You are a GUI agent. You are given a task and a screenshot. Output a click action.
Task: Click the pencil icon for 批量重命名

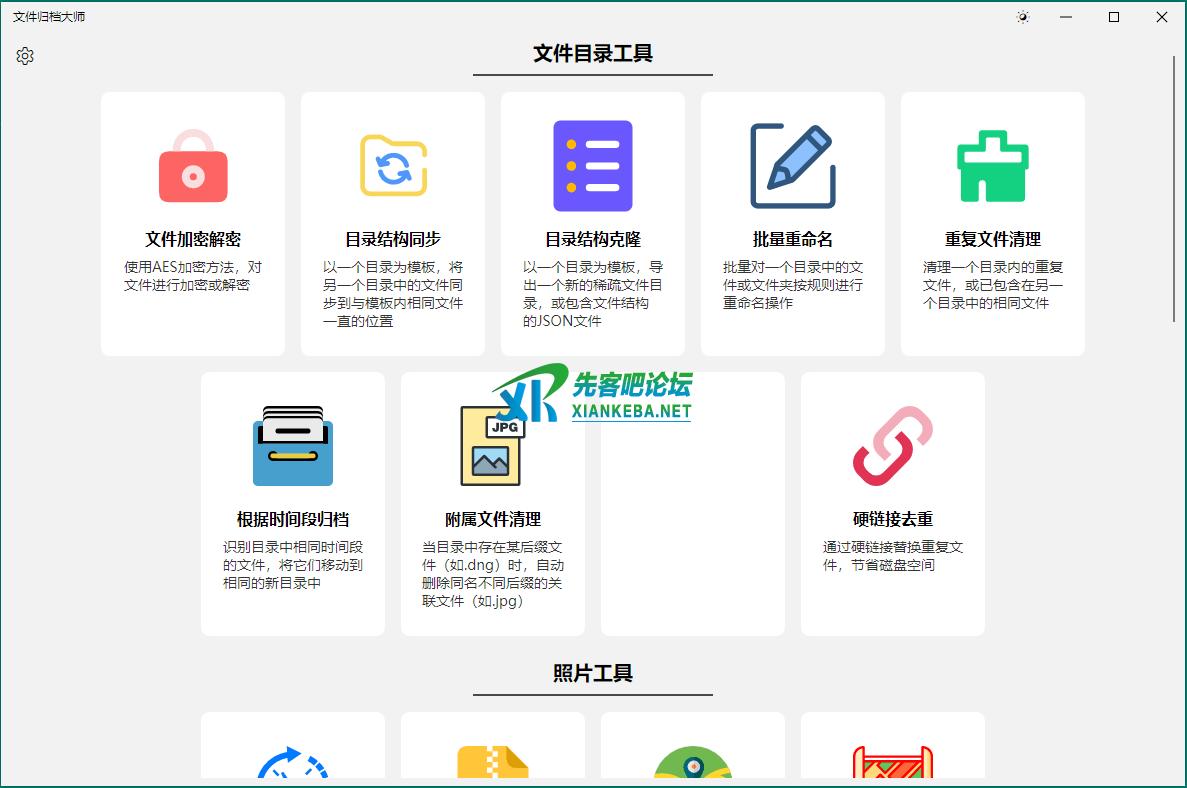coord(793,166)
